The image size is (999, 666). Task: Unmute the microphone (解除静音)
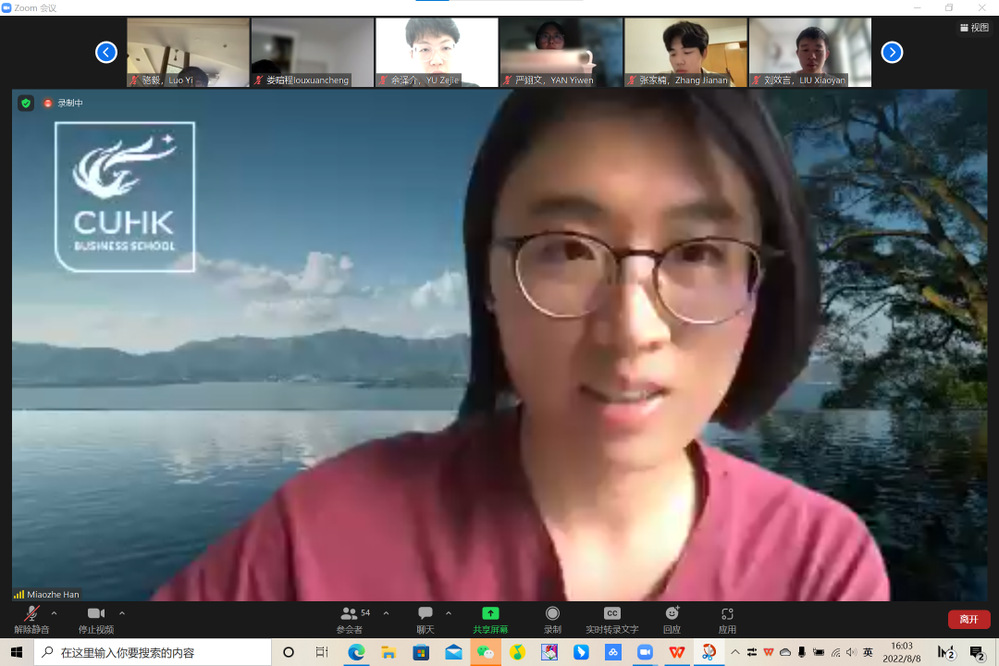click(x=31, y=618)
